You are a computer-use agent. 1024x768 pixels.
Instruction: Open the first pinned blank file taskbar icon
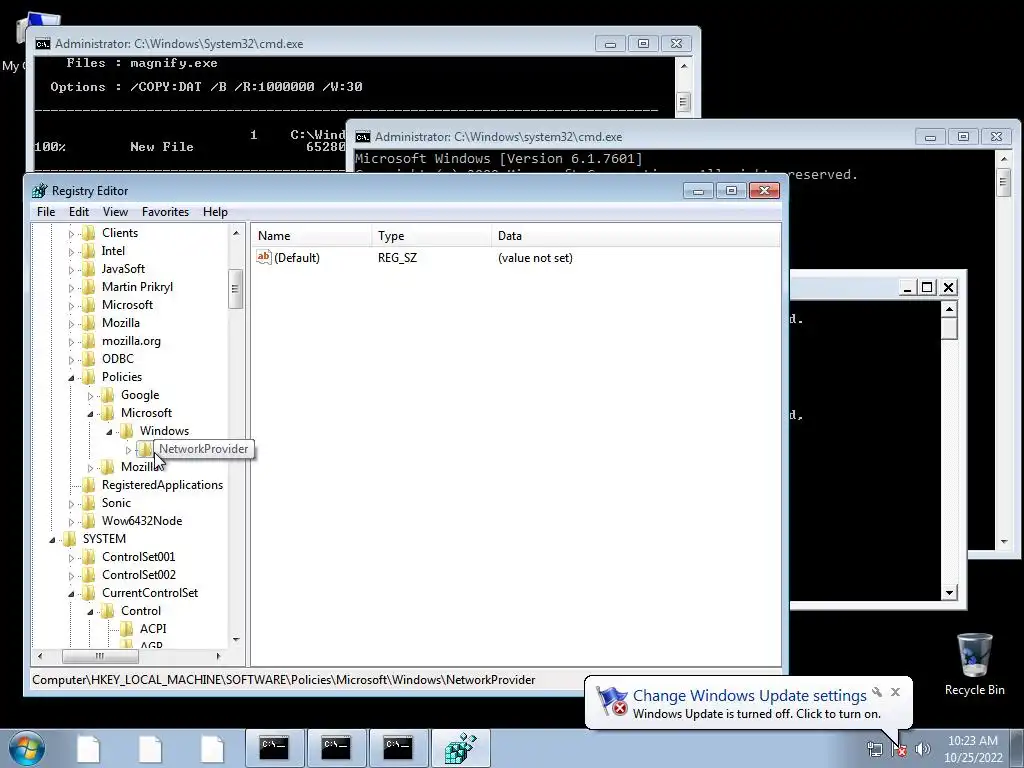88,748
